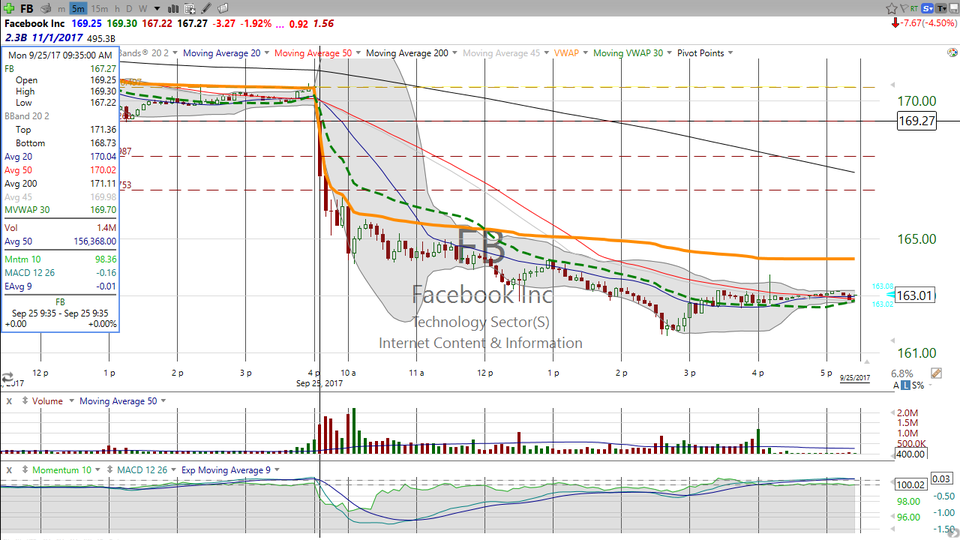The height and width of the screenshot is (540, 960).
Task: Open the Bollinger Bands 20 2 dropdown
Action: [x=175, y=53]
